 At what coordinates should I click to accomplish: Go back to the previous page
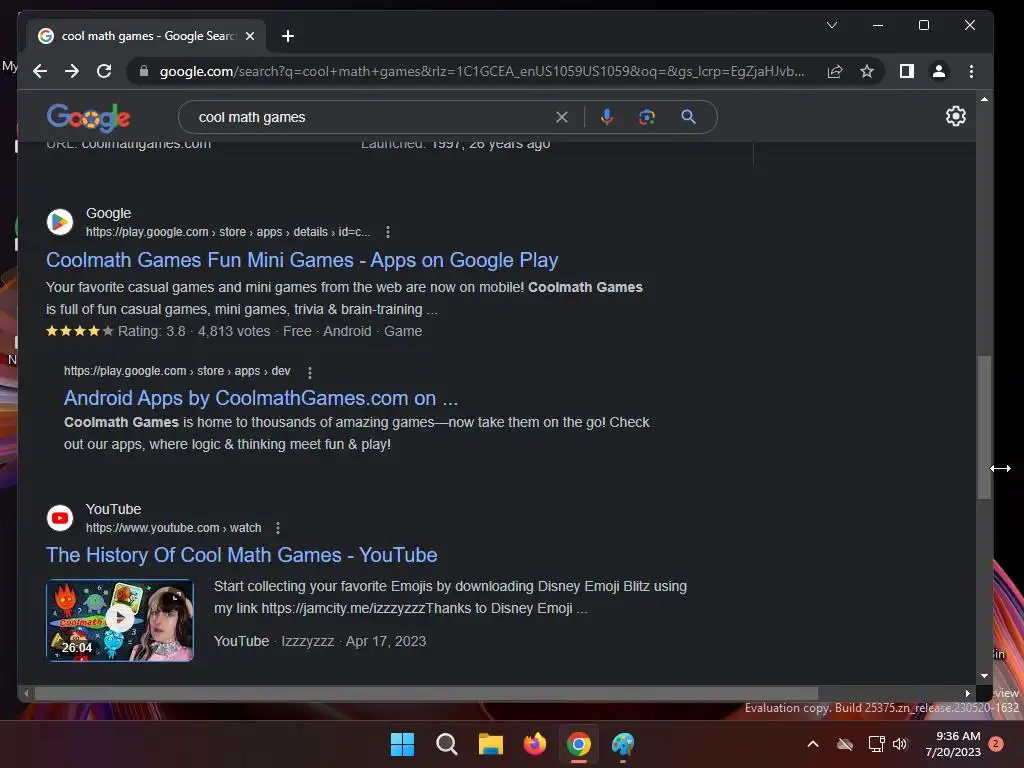40,71
